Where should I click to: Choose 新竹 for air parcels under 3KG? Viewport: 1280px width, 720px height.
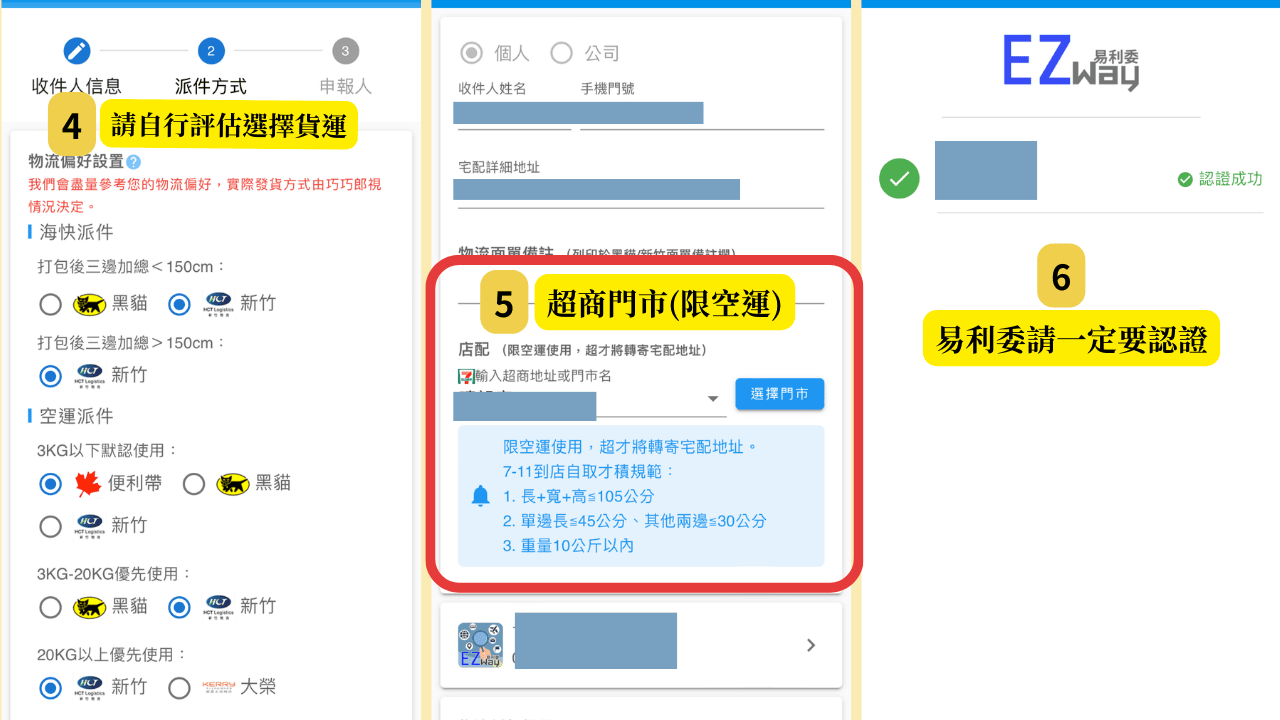51,526
